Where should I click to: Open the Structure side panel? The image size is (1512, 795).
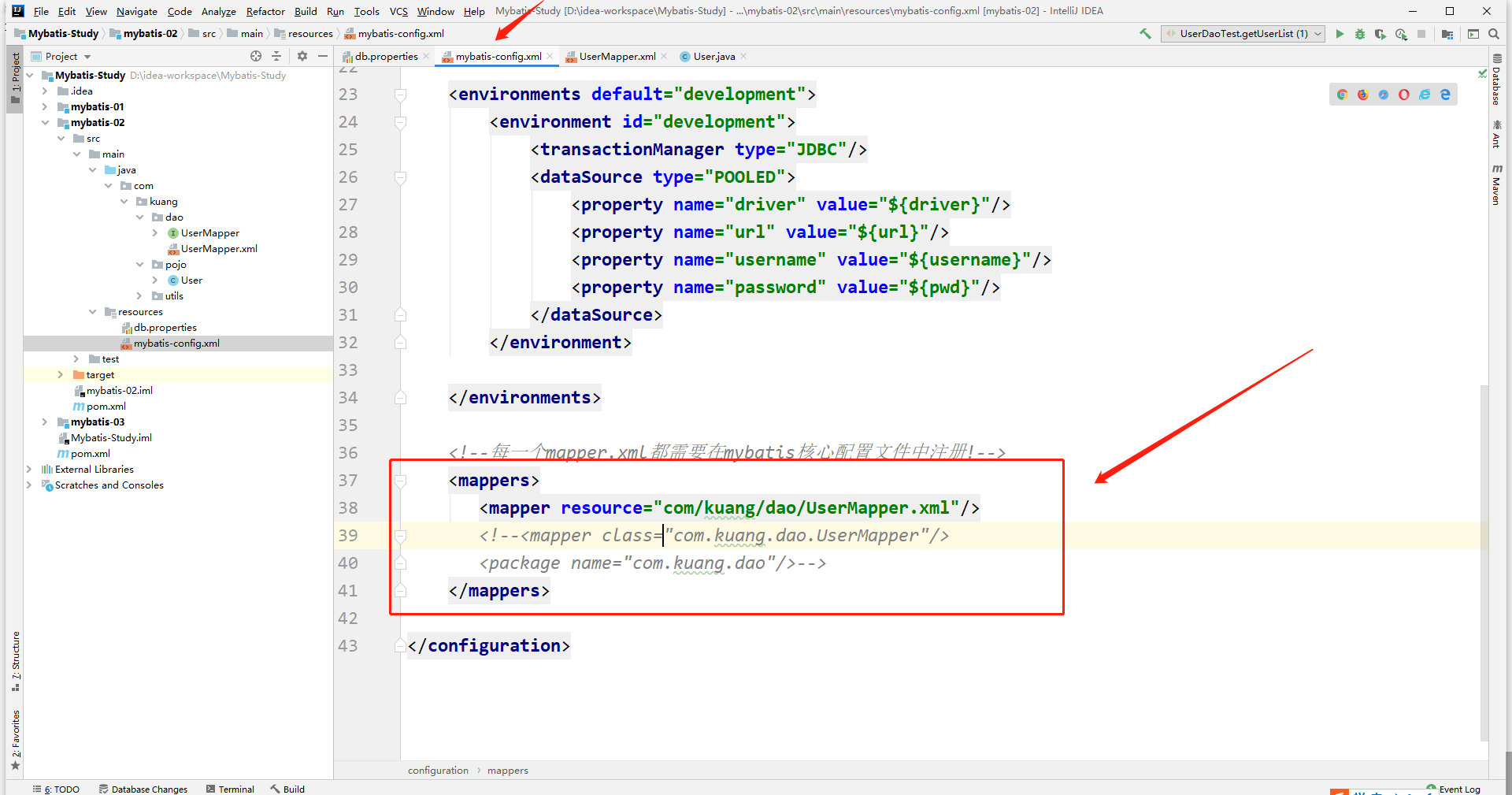(15, 661)
